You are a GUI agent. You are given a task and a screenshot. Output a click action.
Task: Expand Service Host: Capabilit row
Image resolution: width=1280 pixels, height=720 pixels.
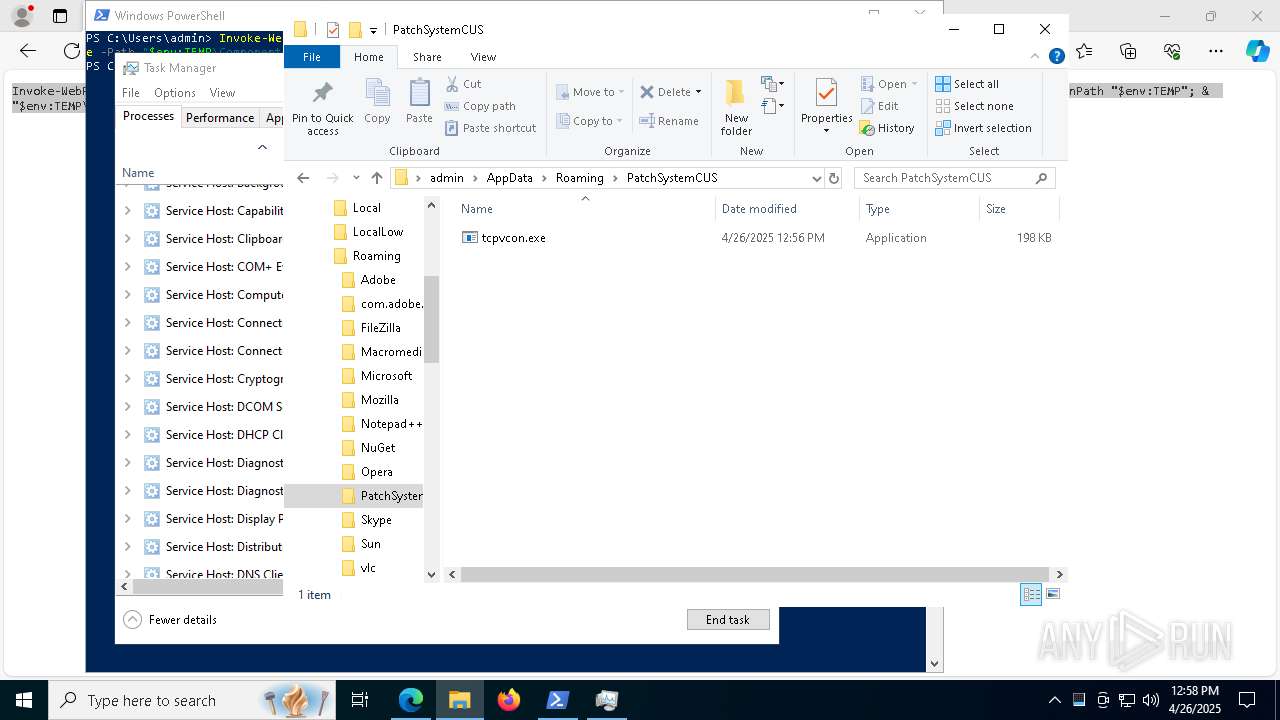click(x=127, y=211)
